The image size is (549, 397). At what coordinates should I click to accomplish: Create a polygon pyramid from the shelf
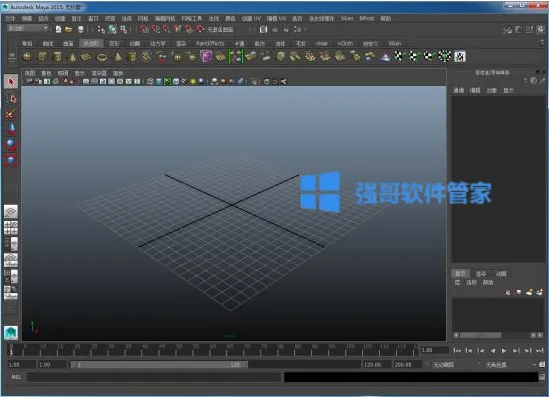(x=117, y=57)
